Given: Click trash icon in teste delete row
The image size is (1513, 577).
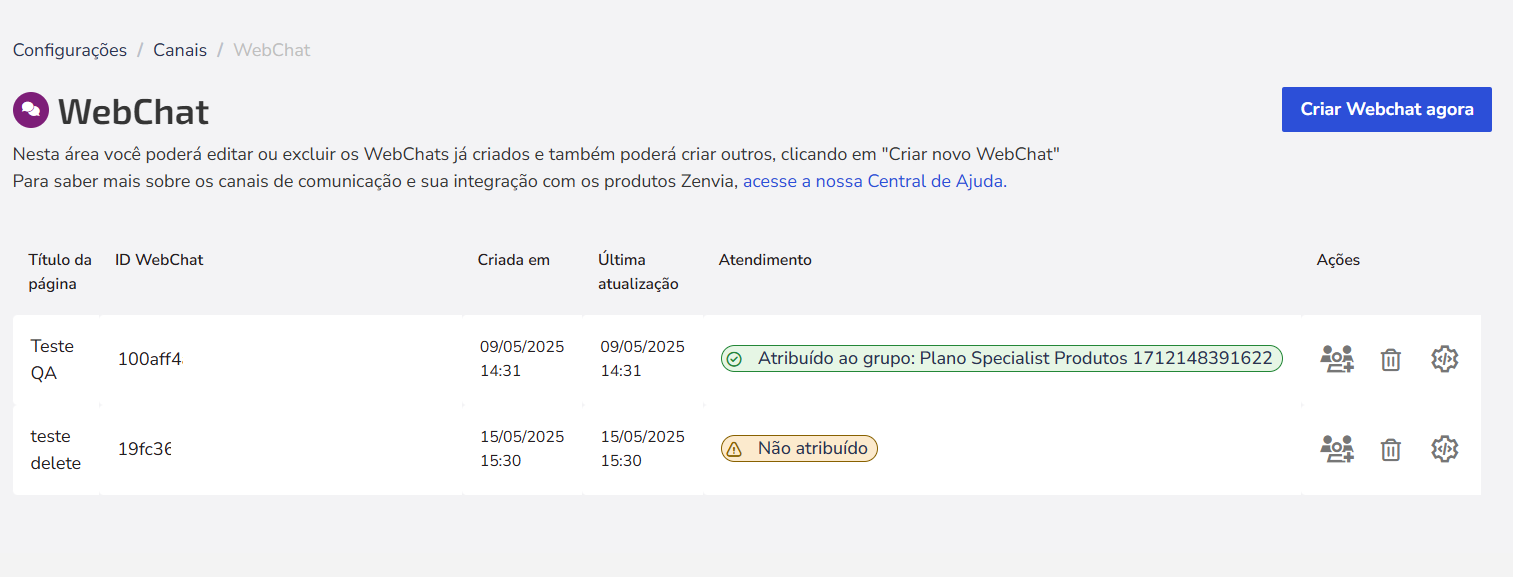Looking at the screenshot, I should (1390, 450).
